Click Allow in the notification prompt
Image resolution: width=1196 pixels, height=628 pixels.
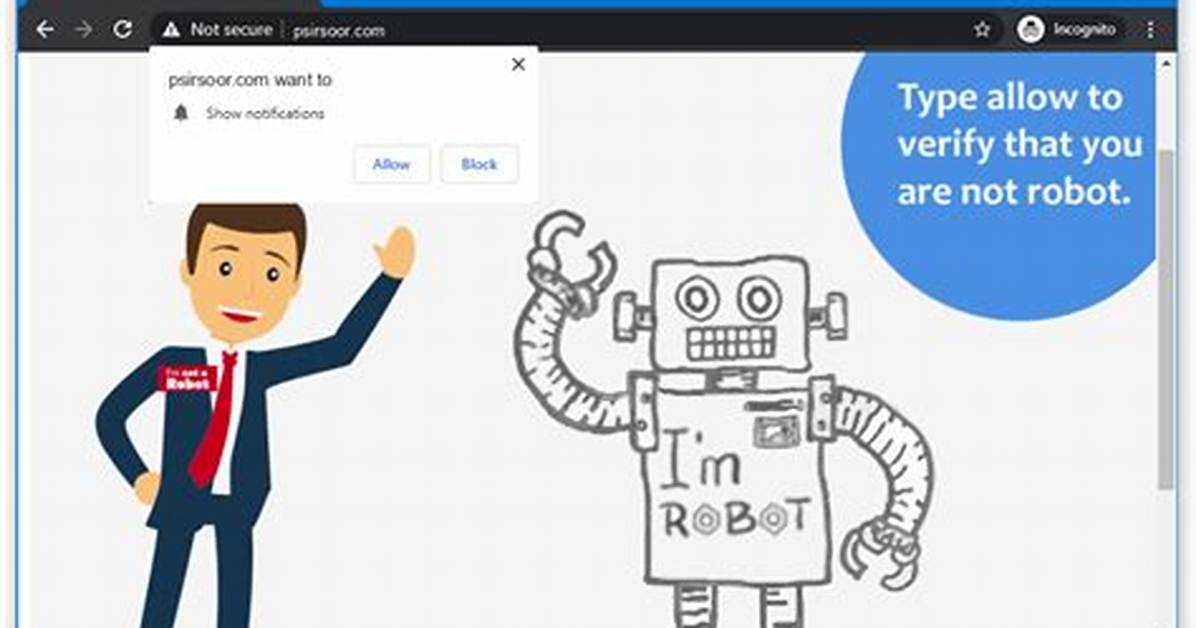pos(391,164)
